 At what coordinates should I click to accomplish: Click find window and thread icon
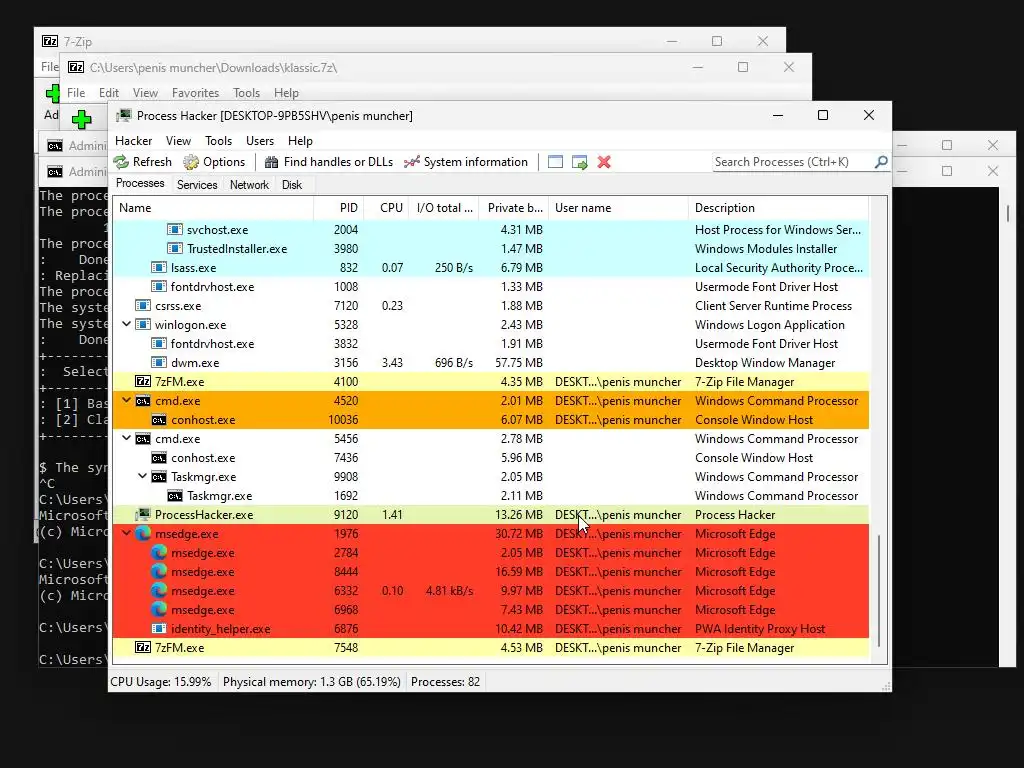point(579,162)
